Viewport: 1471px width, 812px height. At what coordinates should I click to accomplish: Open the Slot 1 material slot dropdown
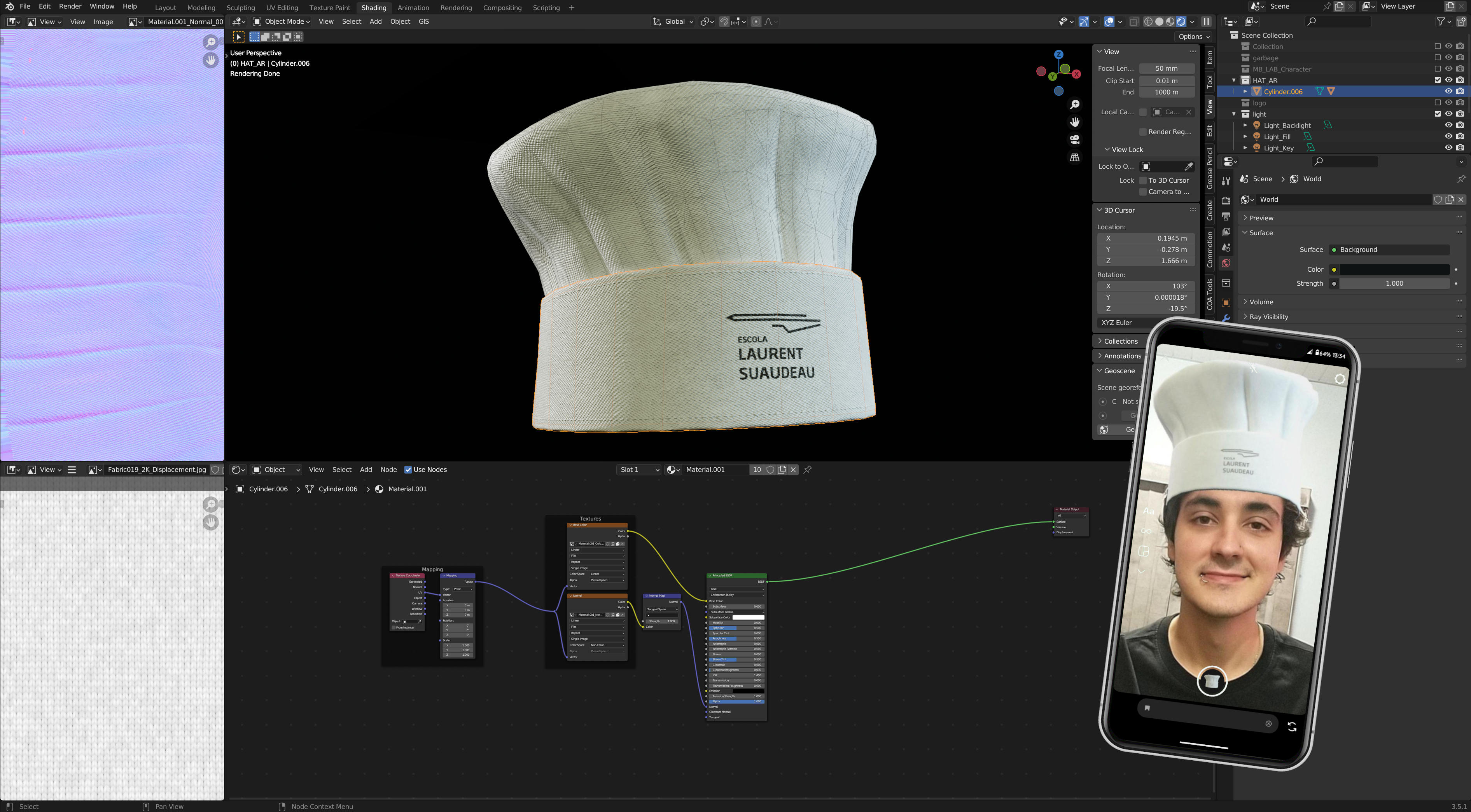pyautogui.click(x=639, y=470)
